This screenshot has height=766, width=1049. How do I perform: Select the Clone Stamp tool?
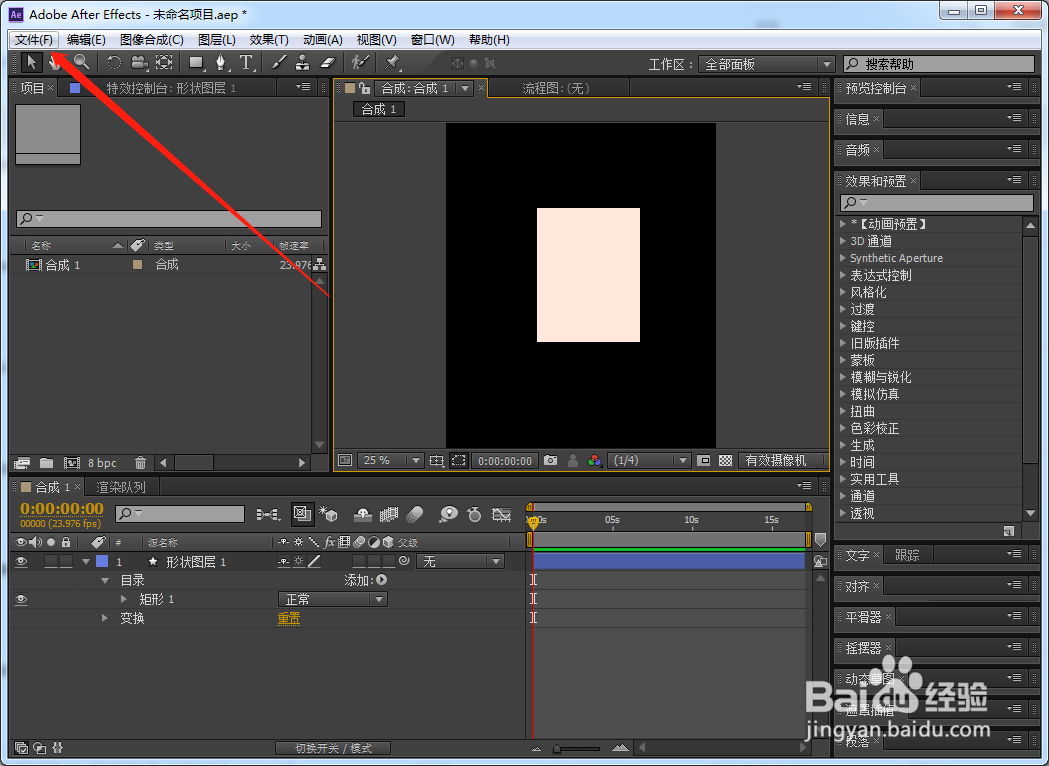[302, 63]
